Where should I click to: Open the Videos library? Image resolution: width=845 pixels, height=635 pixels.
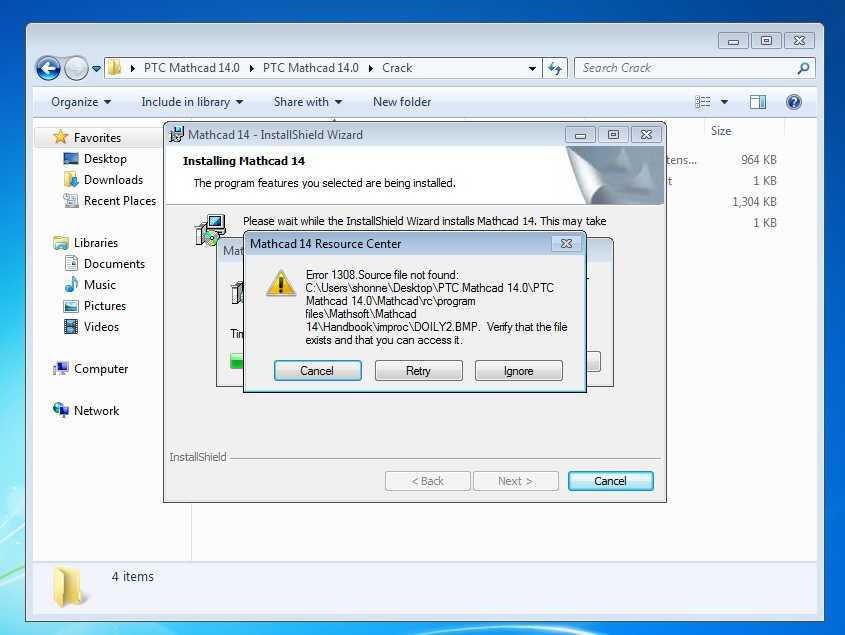[x=101, y=327]
